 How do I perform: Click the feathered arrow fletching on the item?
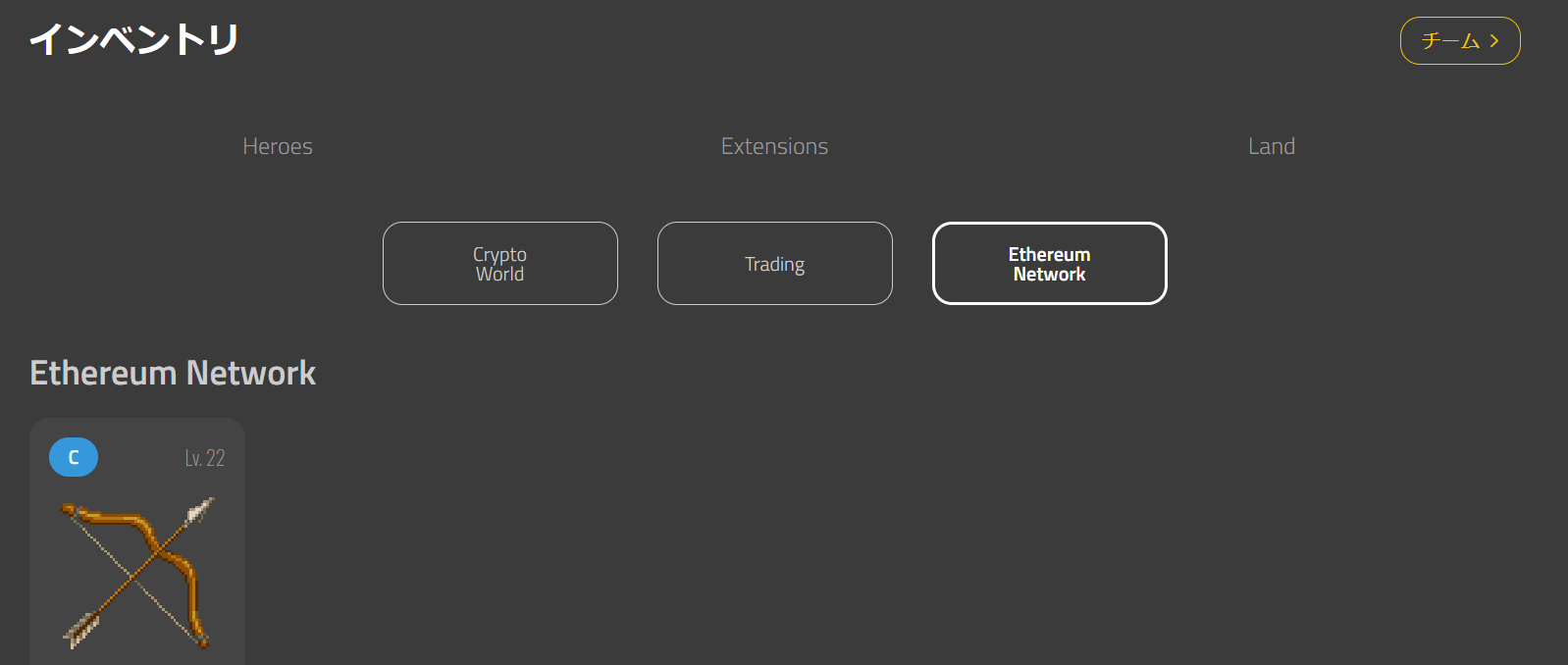(x=80, y=630)
